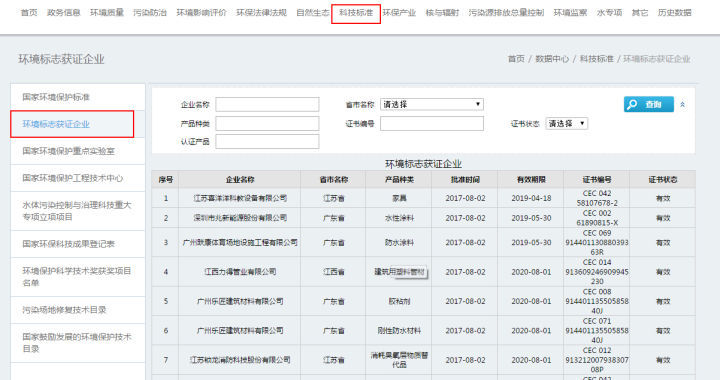
Task: Open the 省市名称 dropdown
Action: (432, 104)
